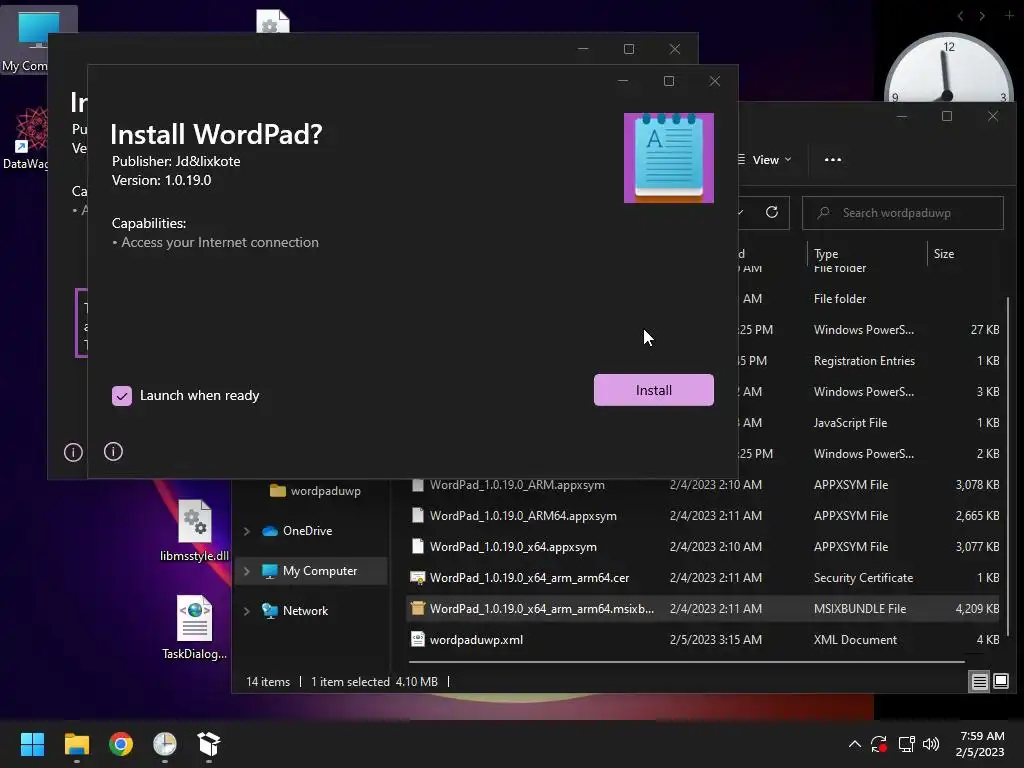The height and width of the screenshot is (768, 1024).
Task: Refresh the Explorer folder view
Action: pyautogui.click(x=772, y=212)
